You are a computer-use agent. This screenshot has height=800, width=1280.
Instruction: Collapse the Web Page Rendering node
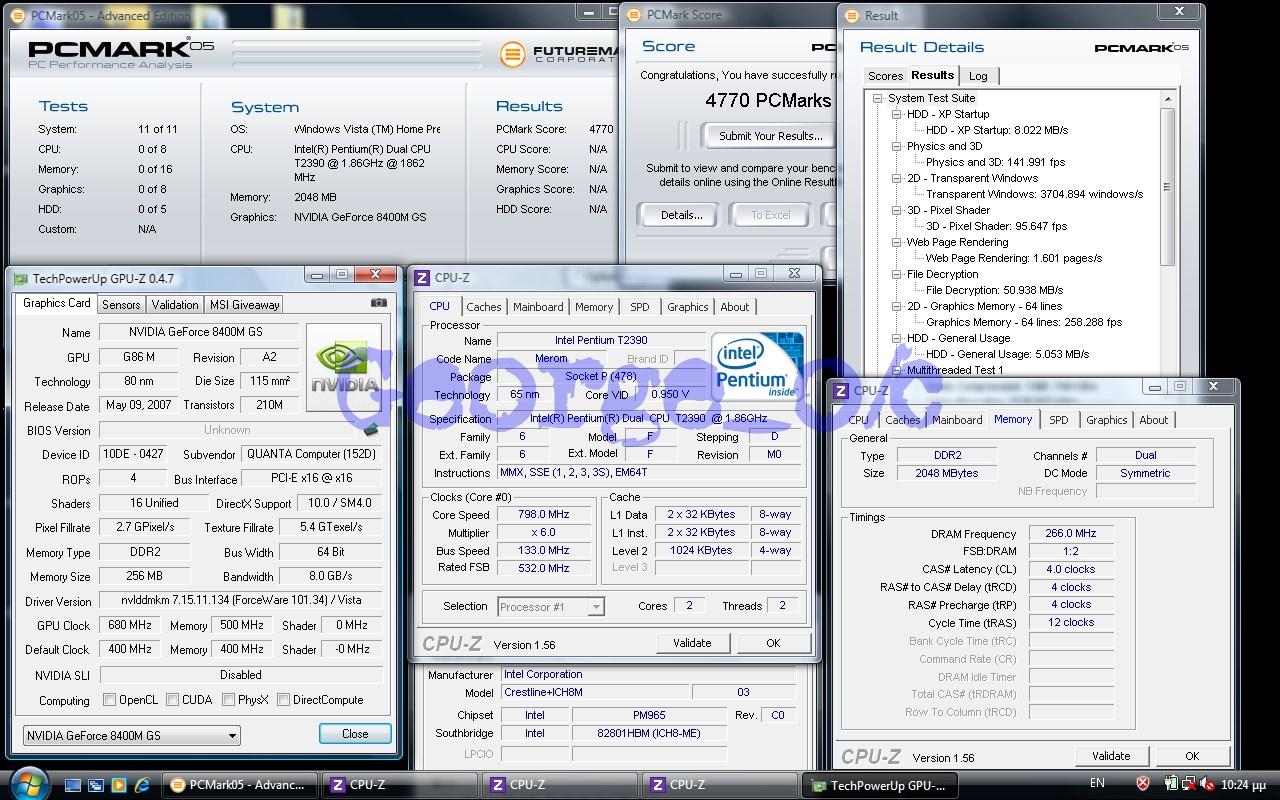click(x=897, y=242)
